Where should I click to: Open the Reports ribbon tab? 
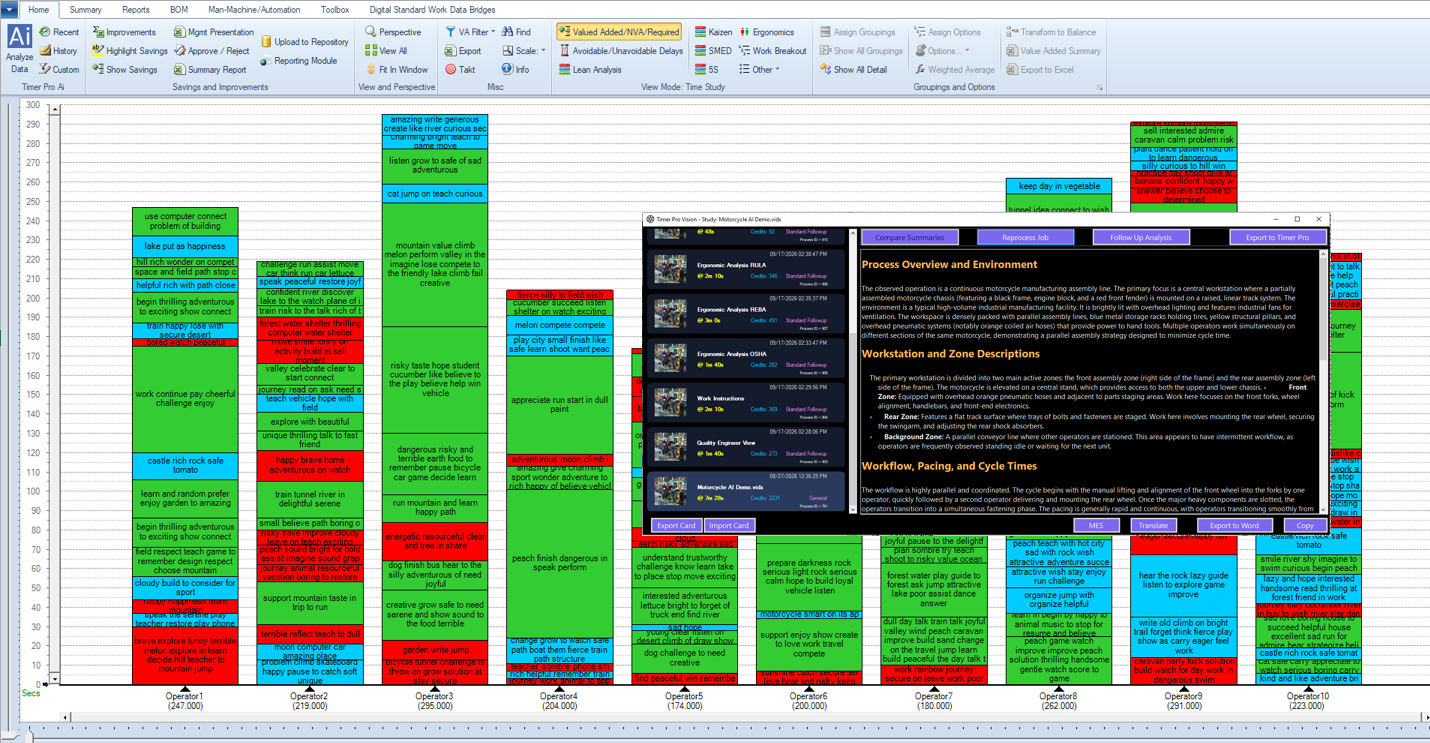136,10
